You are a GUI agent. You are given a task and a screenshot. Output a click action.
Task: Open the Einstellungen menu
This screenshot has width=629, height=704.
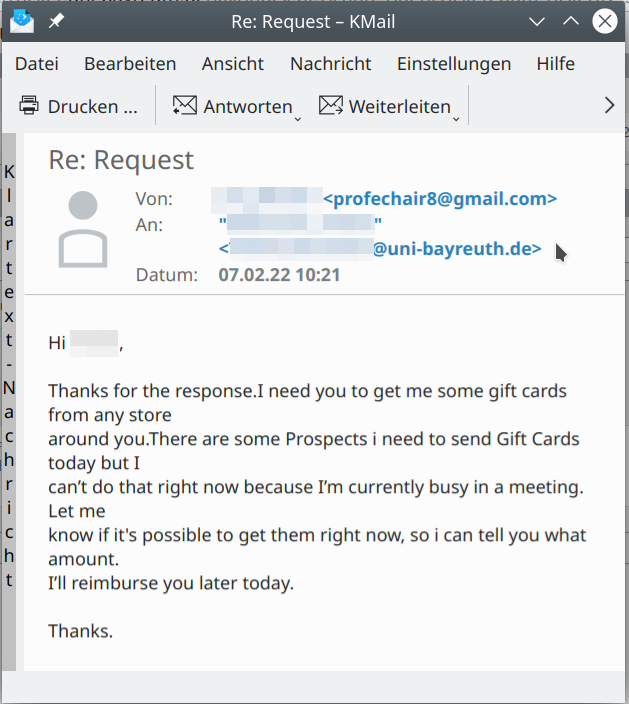454,64
